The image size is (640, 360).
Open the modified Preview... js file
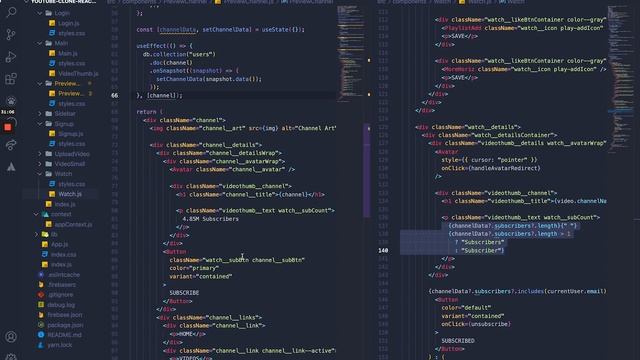point(70,93)
